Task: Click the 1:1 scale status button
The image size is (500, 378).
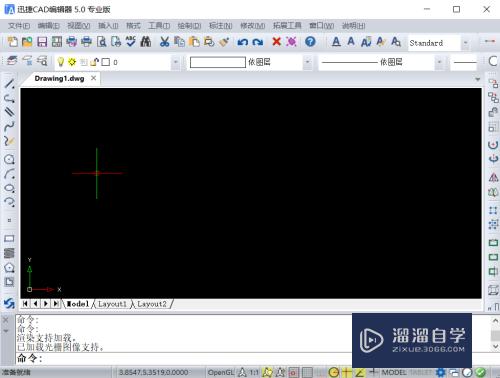Action: [254, 372]
